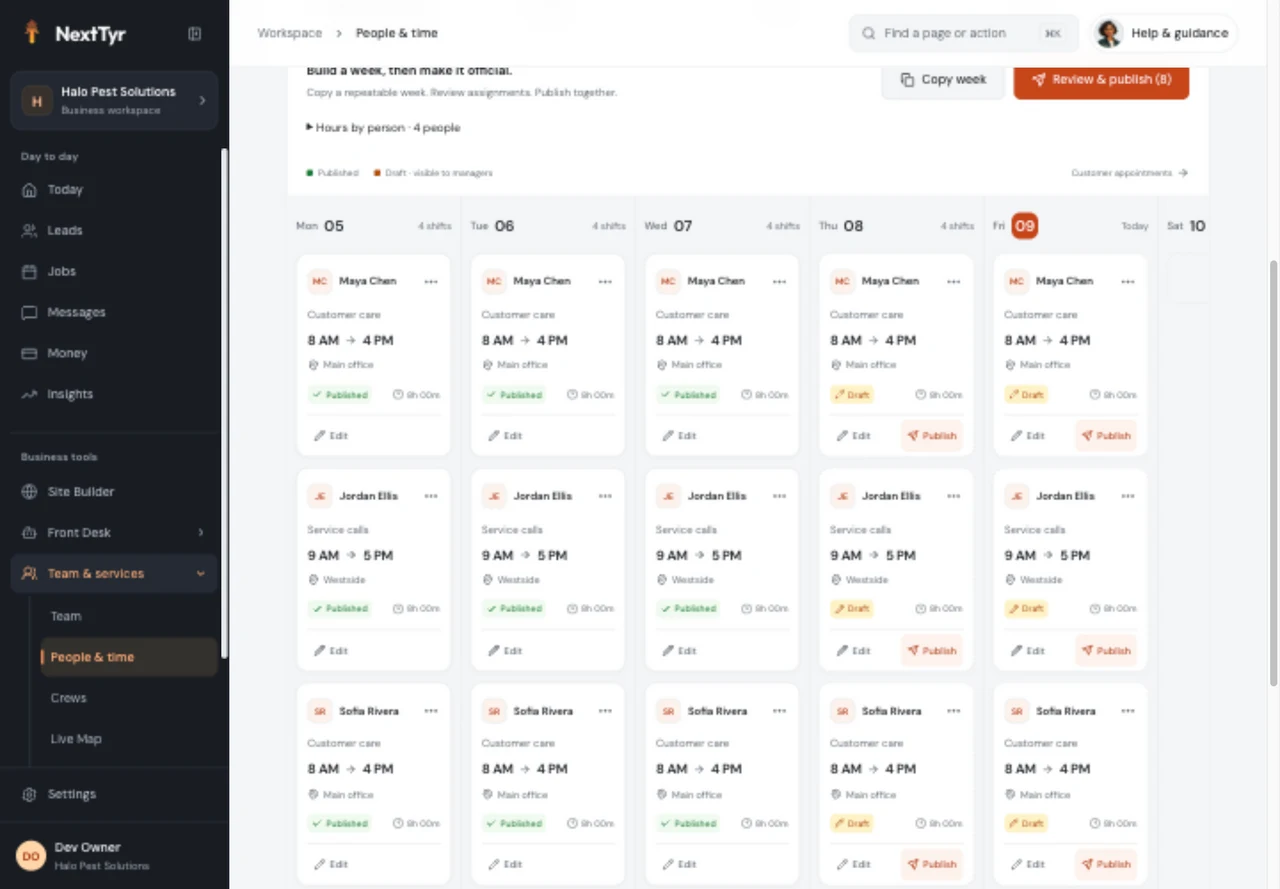Publish Sofia Rivera's Friday 09 draft shift

click(x=1105, y=865)
